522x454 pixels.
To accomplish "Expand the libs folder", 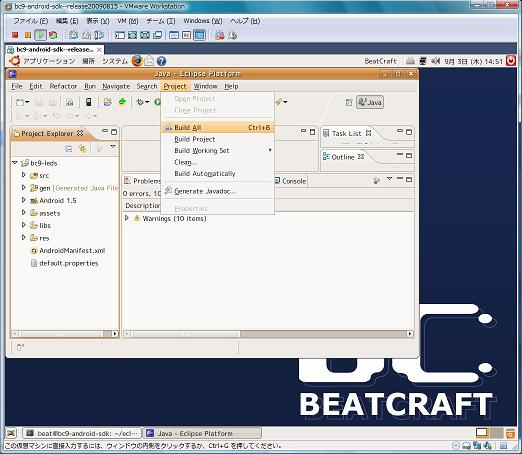I will point(24,225).
